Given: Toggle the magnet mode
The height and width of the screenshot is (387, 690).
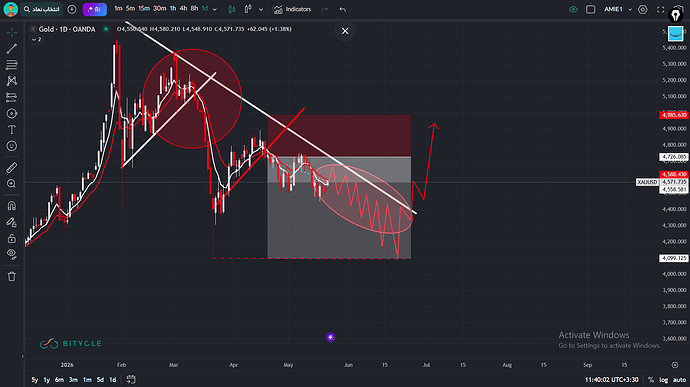Looking at the screenshot, I should click(12, 206).
